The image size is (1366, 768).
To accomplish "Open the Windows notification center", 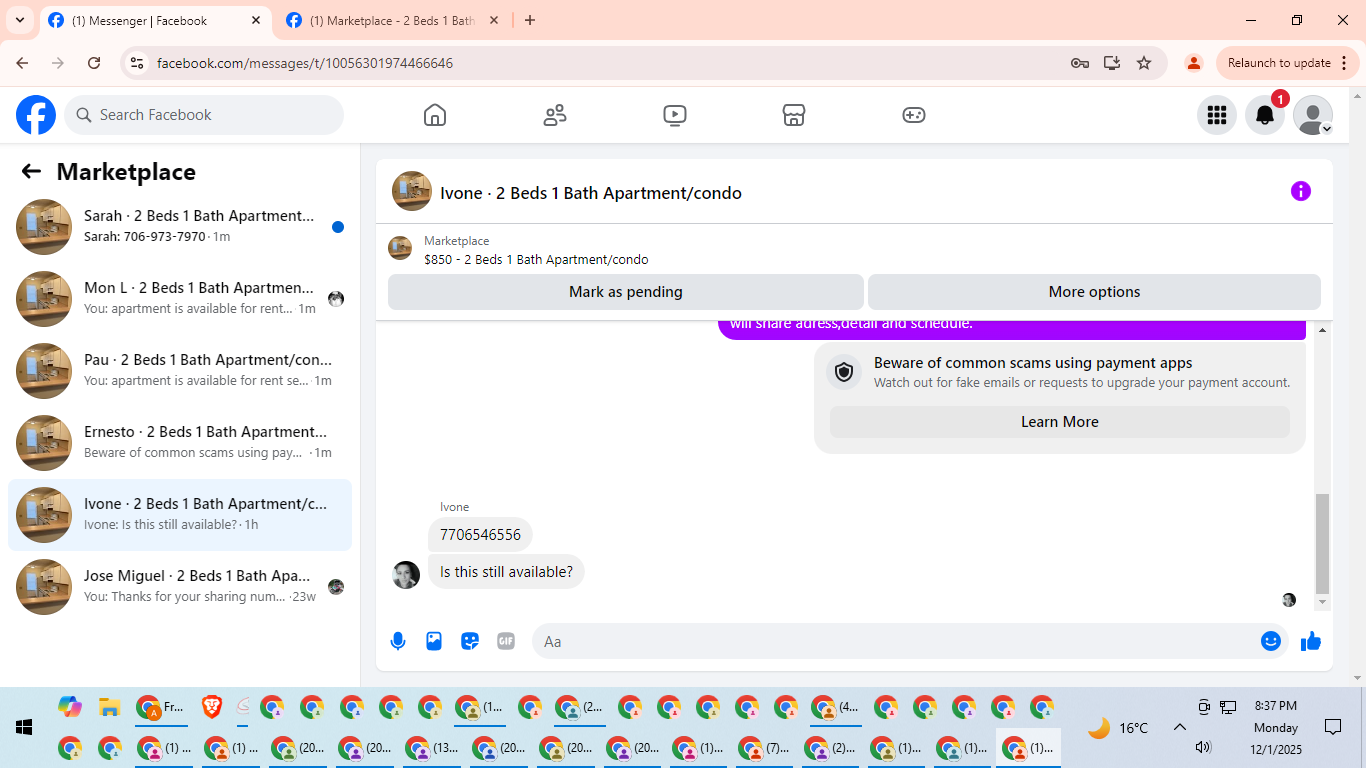I will click(x=1333, y=727).
